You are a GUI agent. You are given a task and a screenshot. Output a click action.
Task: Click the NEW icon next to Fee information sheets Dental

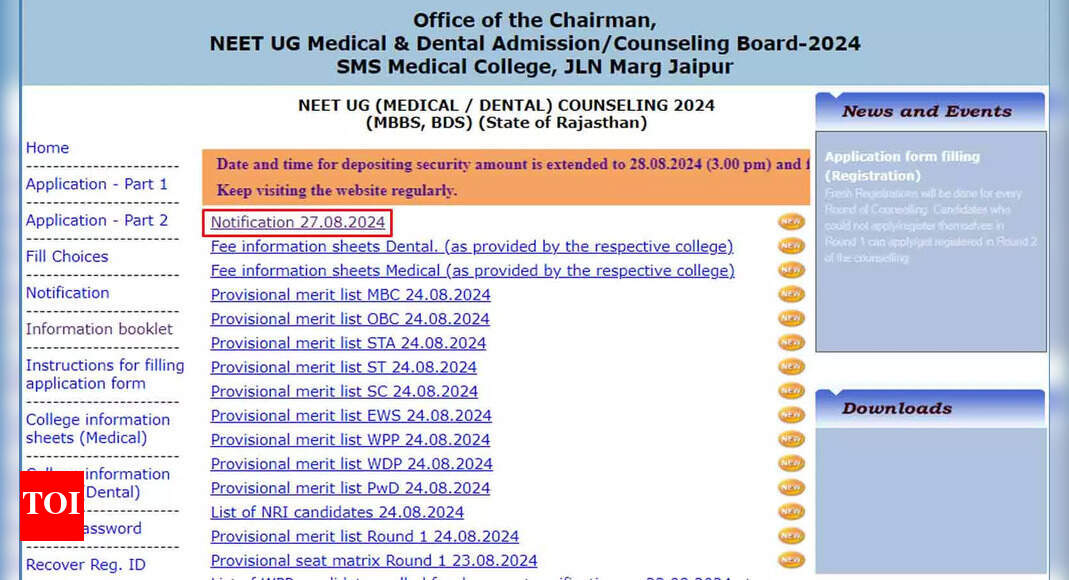(790, 246)
